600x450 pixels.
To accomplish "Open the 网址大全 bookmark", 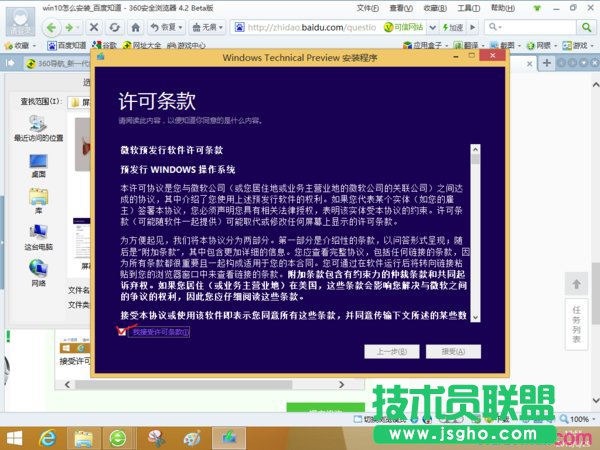I will pyautogui.click(x=142, y=46).
